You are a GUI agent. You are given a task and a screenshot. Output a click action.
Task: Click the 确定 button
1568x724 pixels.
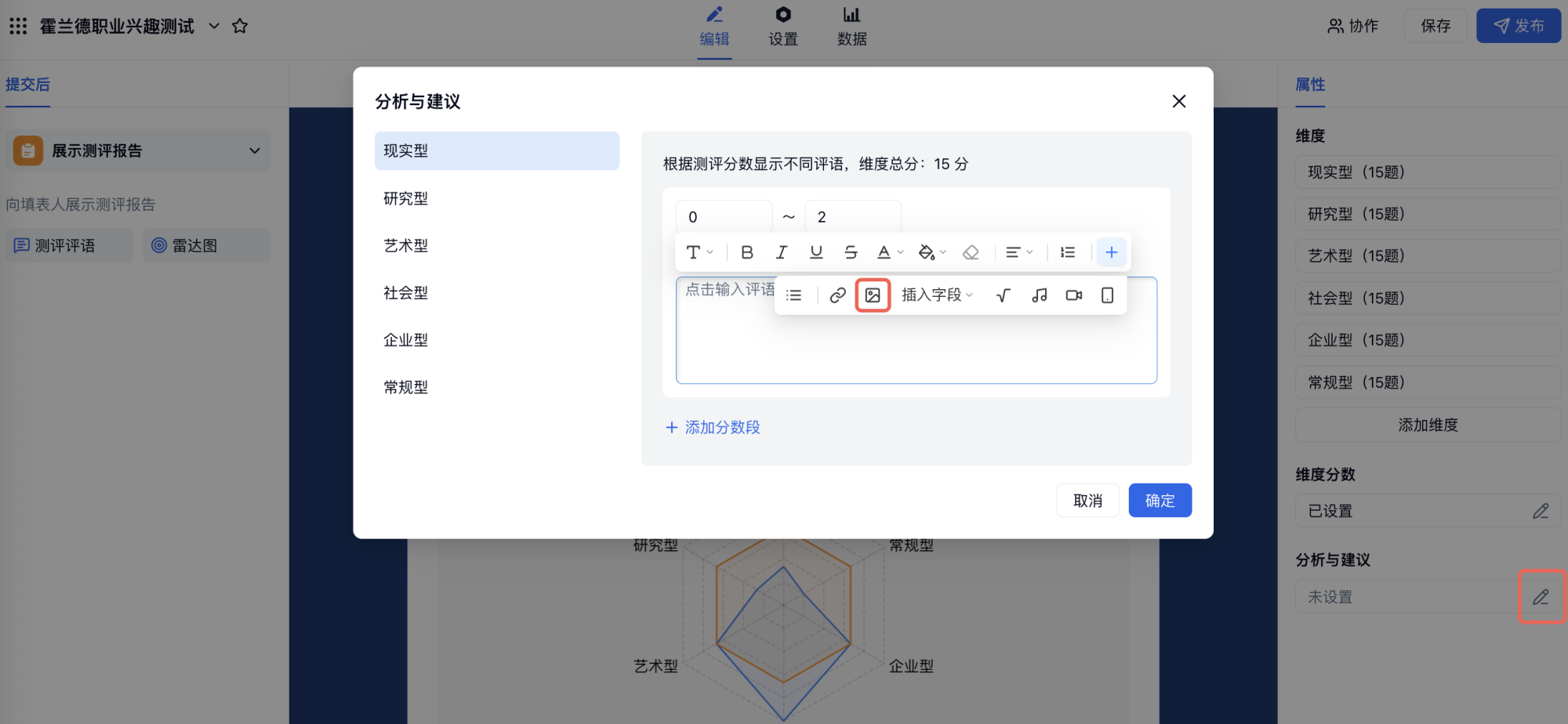[x=1160, y=501]
